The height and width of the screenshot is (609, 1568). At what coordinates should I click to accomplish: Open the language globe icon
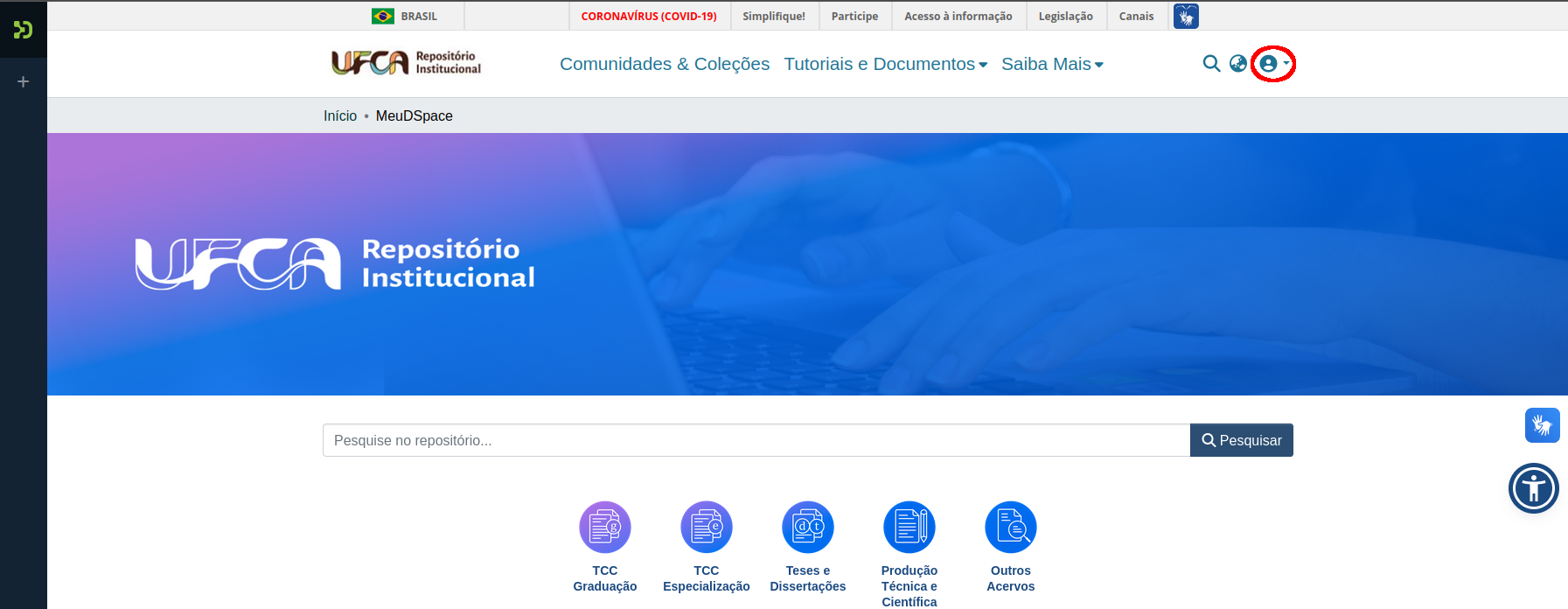[1238, 63]
